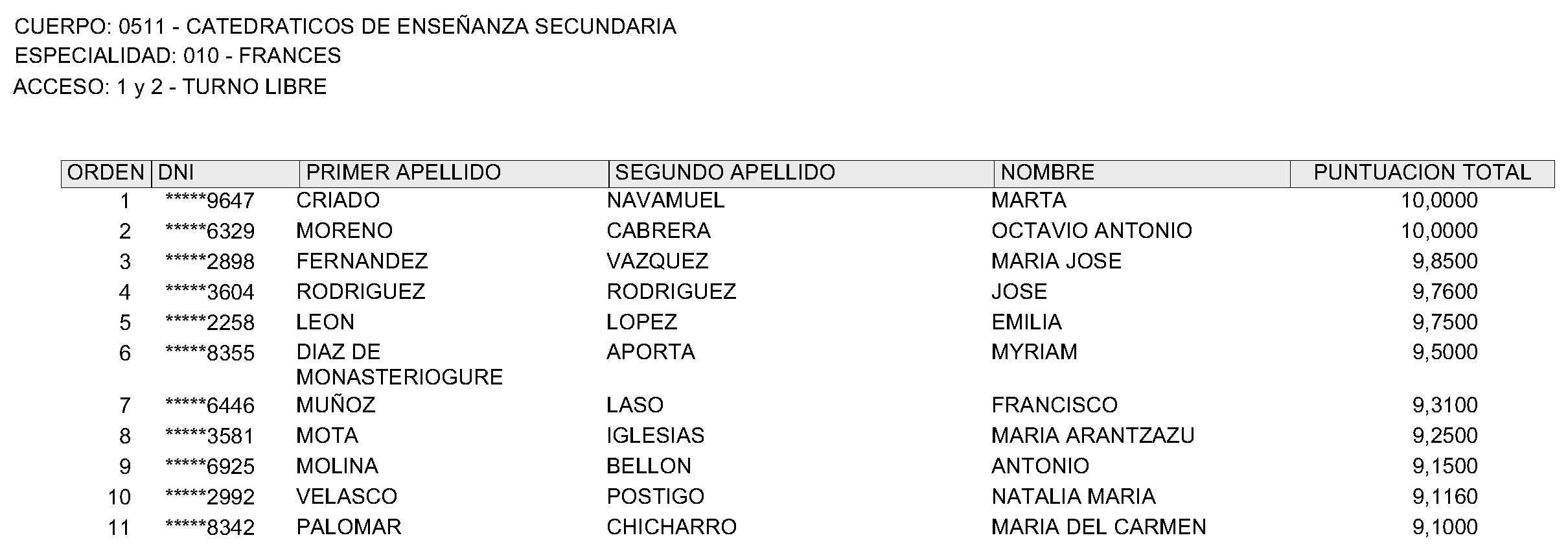Click the ORDEN column header
Screen dimensions: 1568x555
106,173
